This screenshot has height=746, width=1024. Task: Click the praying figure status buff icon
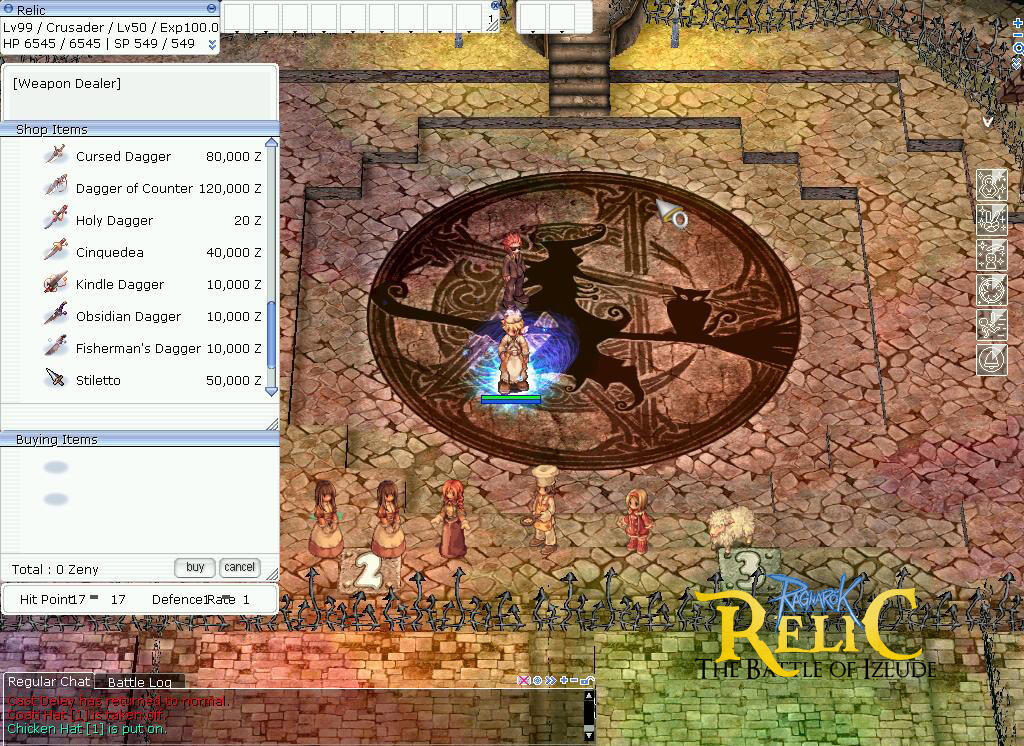991,185
